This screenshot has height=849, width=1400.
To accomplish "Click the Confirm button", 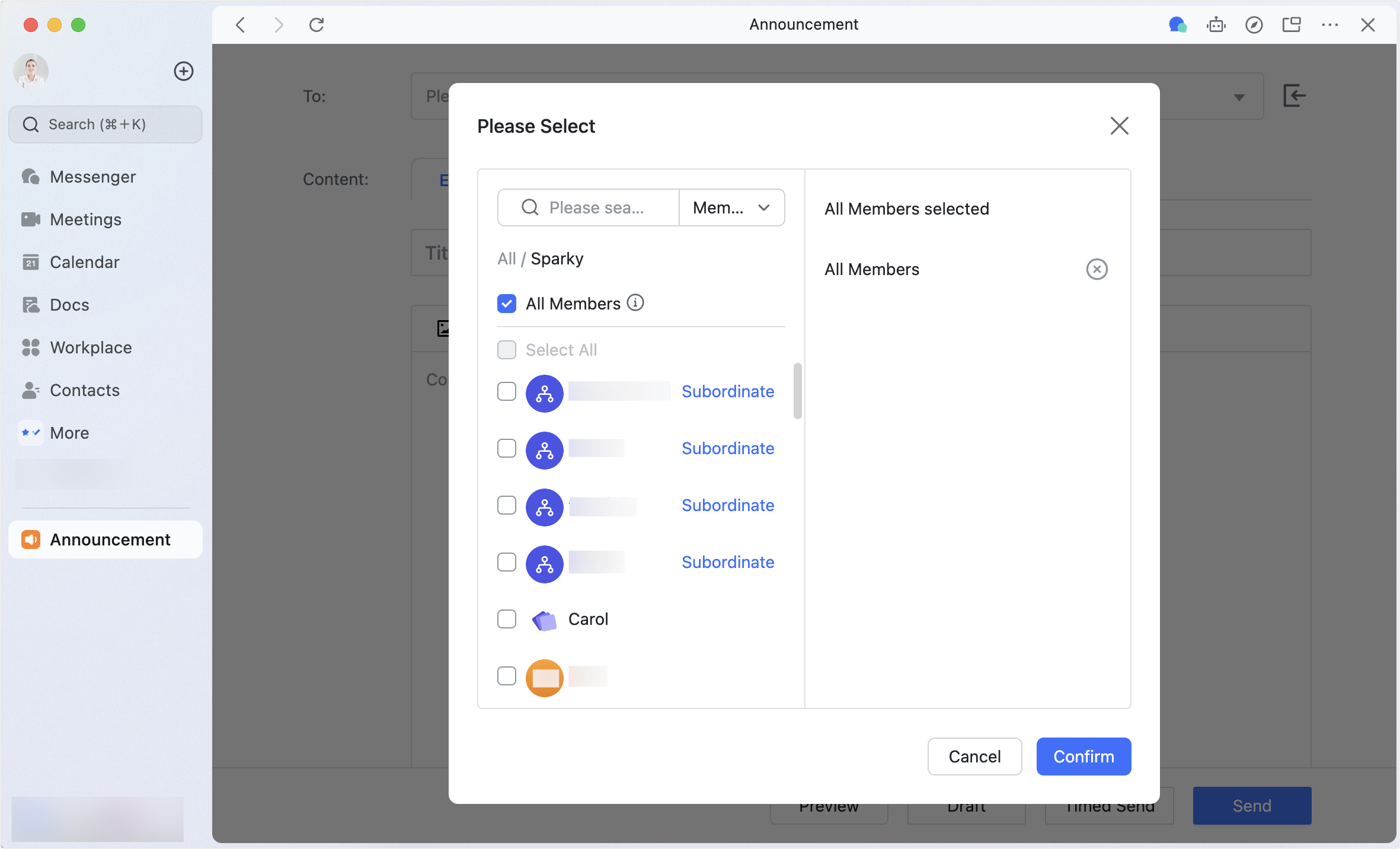I will (1083, 757).
